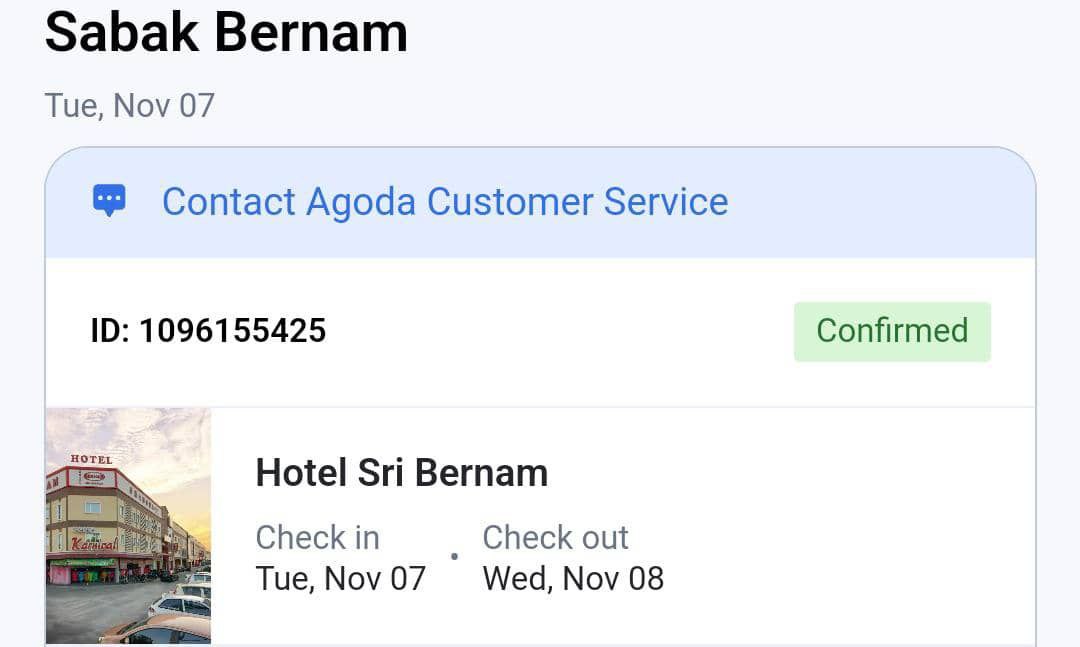Click the red HOTEL sign in the photo
The height and width of the screenshot is (647, 1080).
(x=91, y=459)
